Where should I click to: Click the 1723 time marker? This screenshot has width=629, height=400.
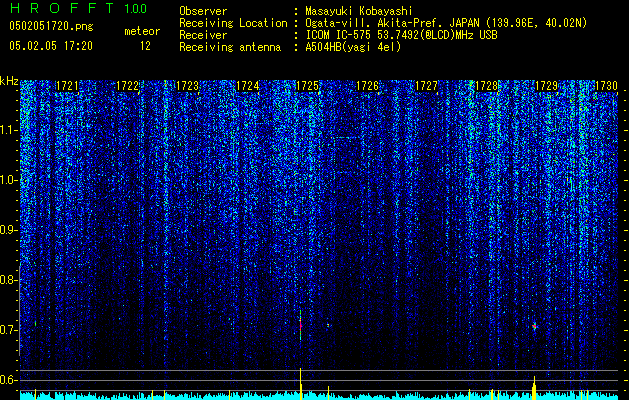[188, 86]
